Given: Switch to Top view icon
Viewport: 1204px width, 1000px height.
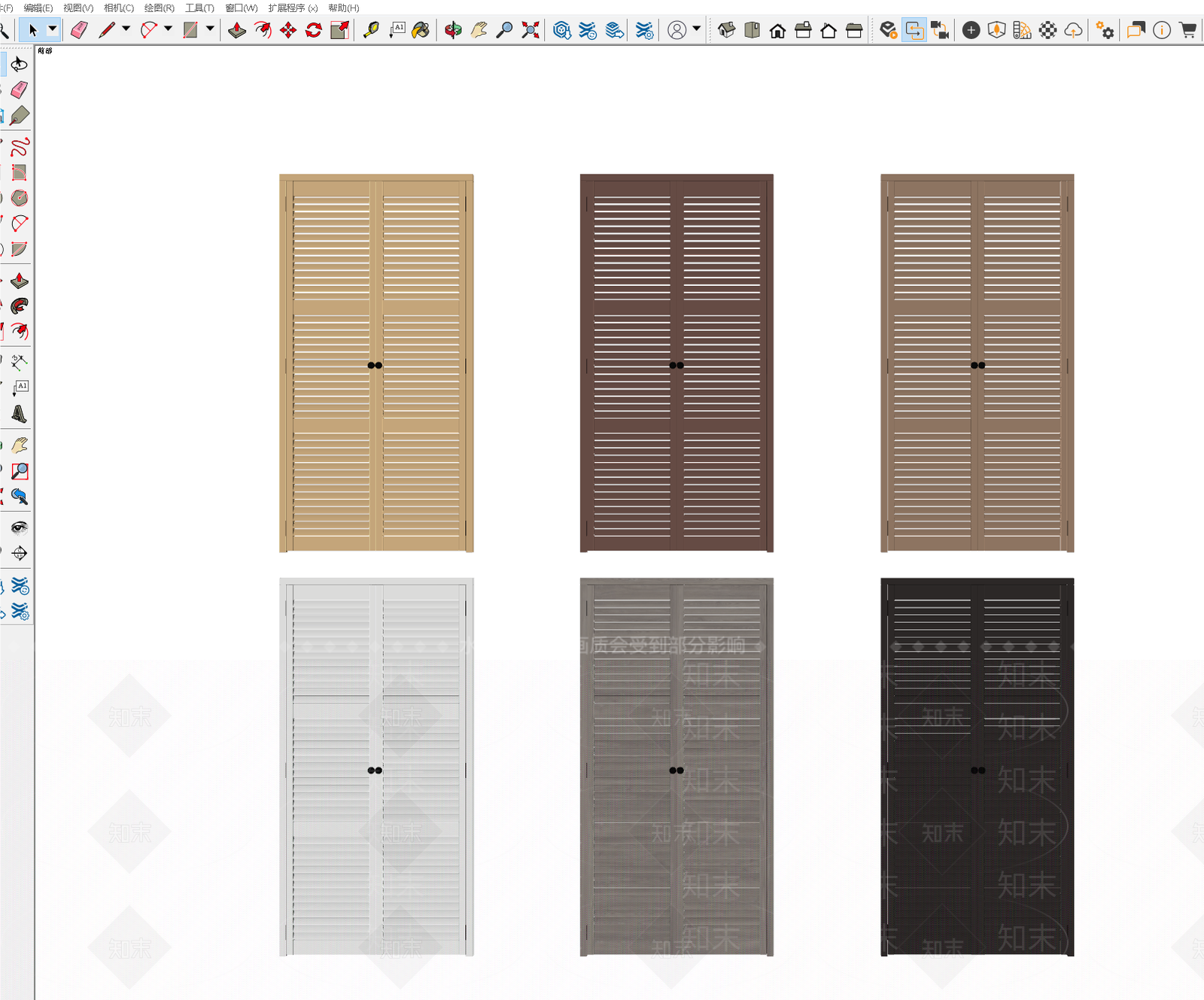Looking at the screenshot, I should coord(752,30).
